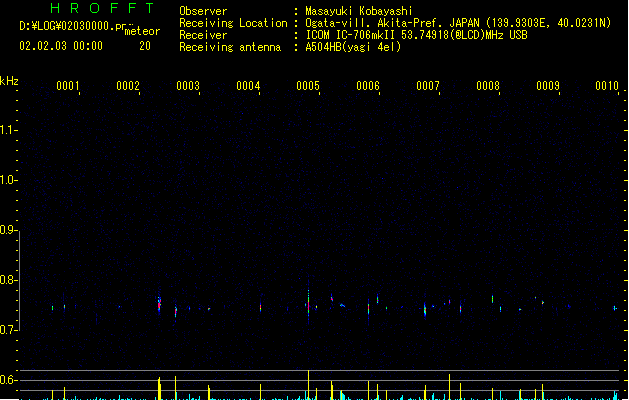The height and width of the screenshot is (400, 629).
Task: Click the 1.1 kHz frequency axis label
Action: click(x=8, y=130)
